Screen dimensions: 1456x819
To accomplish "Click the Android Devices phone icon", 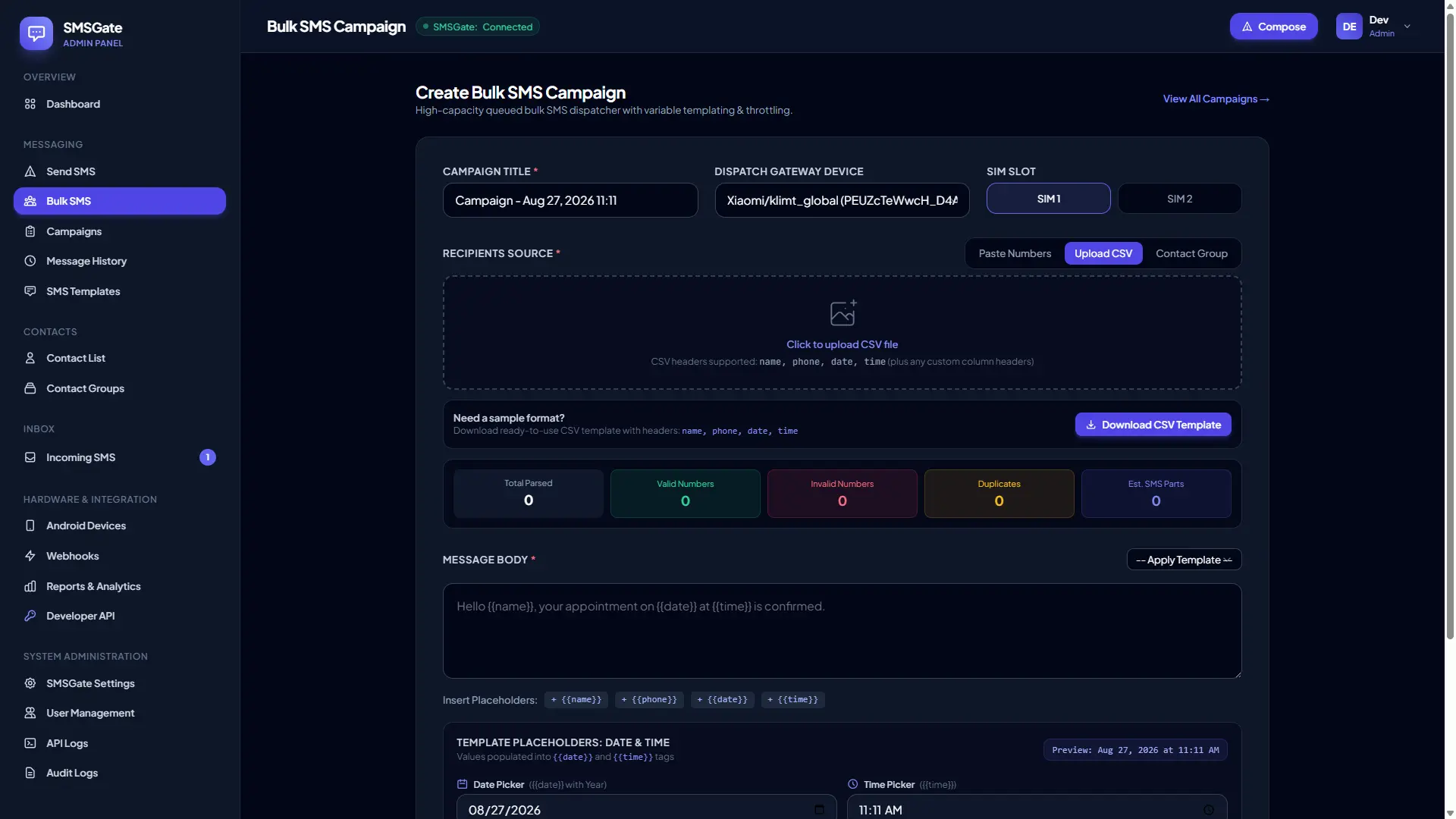I will tap(30, 526).
